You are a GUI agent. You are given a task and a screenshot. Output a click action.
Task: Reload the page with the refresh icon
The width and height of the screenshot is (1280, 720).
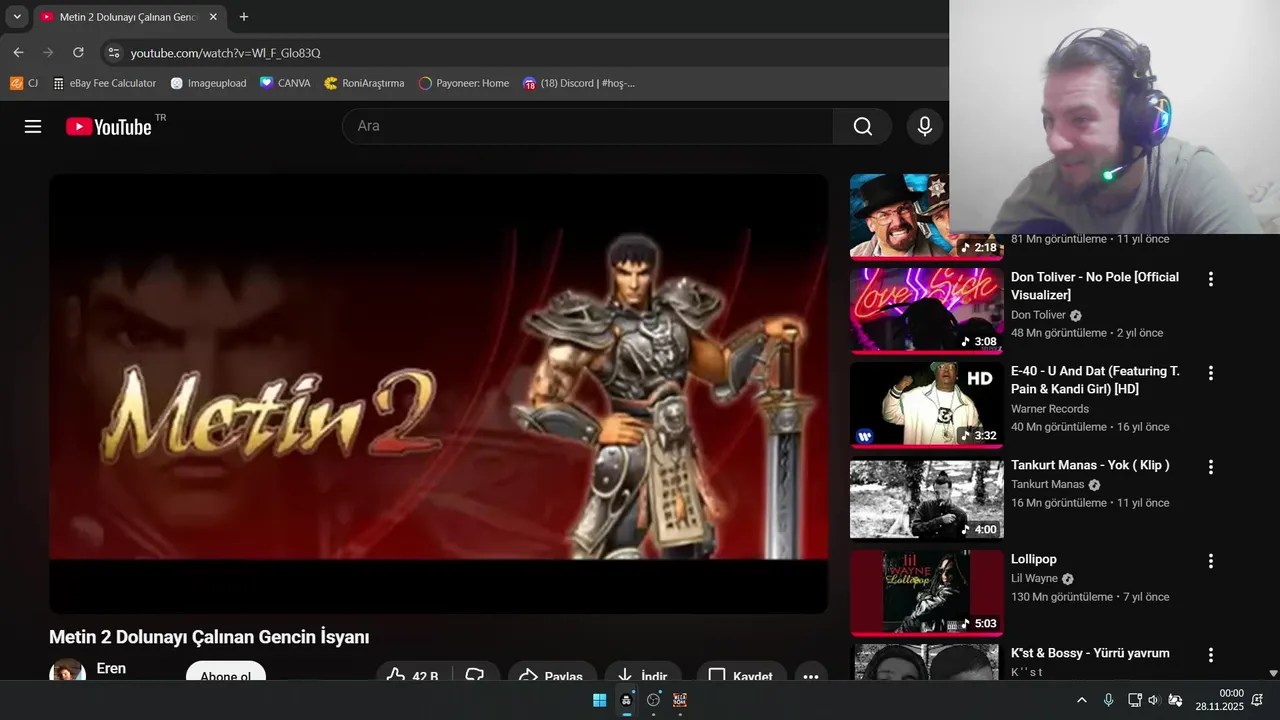[x=78, y=52]
